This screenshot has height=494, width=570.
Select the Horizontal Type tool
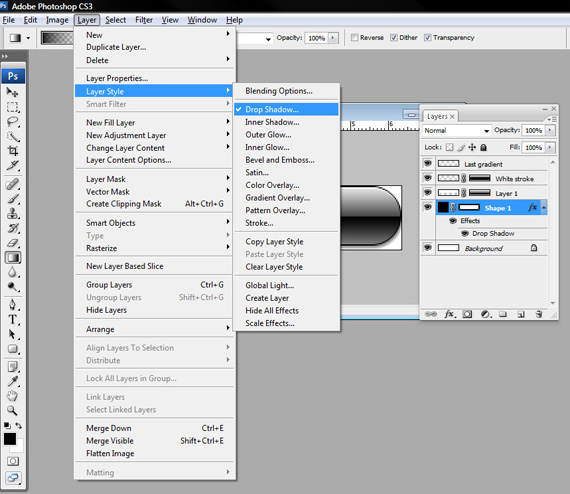coord(13,320)
